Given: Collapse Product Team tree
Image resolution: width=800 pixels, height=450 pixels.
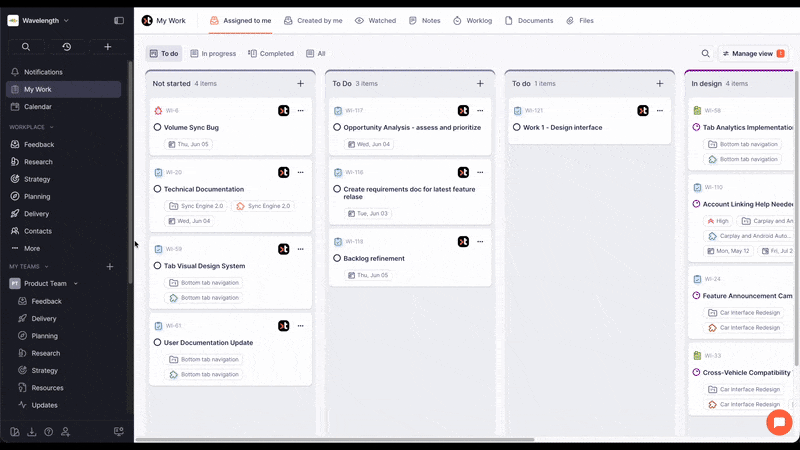Looking at the screenshot, I should click(x=76, y=284).
